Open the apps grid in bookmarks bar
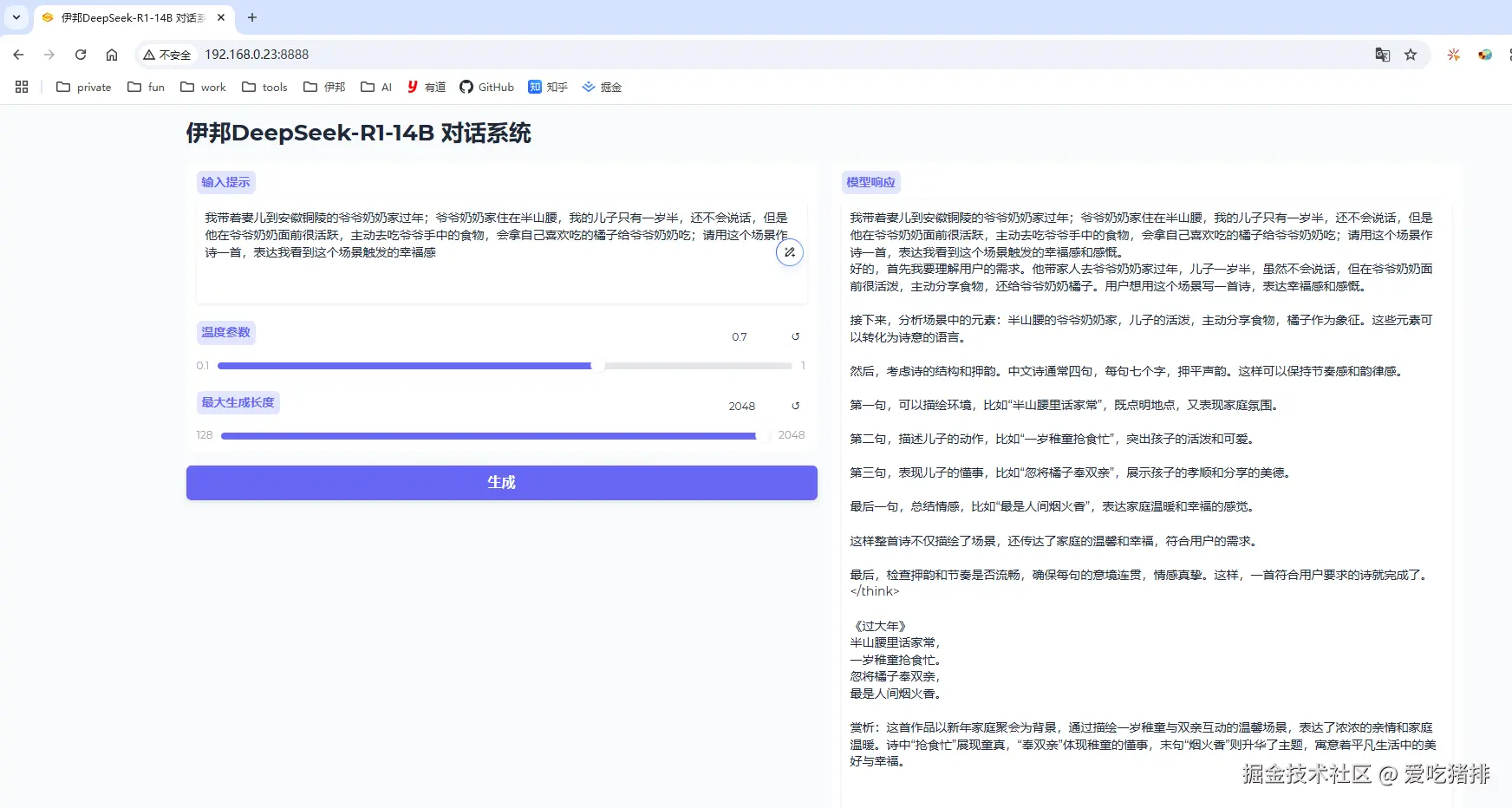1512x808 pixels. point(22,87)
